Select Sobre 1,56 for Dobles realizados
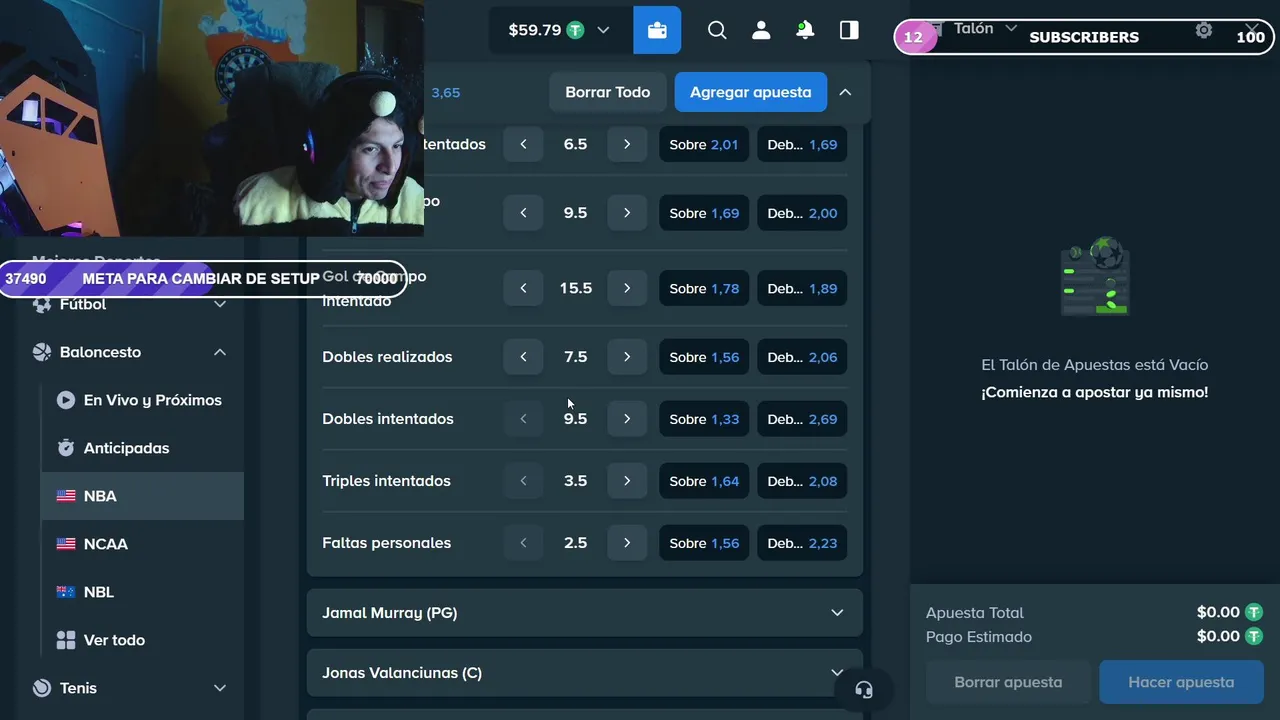Viewport: 1280px width, 720px height. pyautogui.click(x=704, y=357)
